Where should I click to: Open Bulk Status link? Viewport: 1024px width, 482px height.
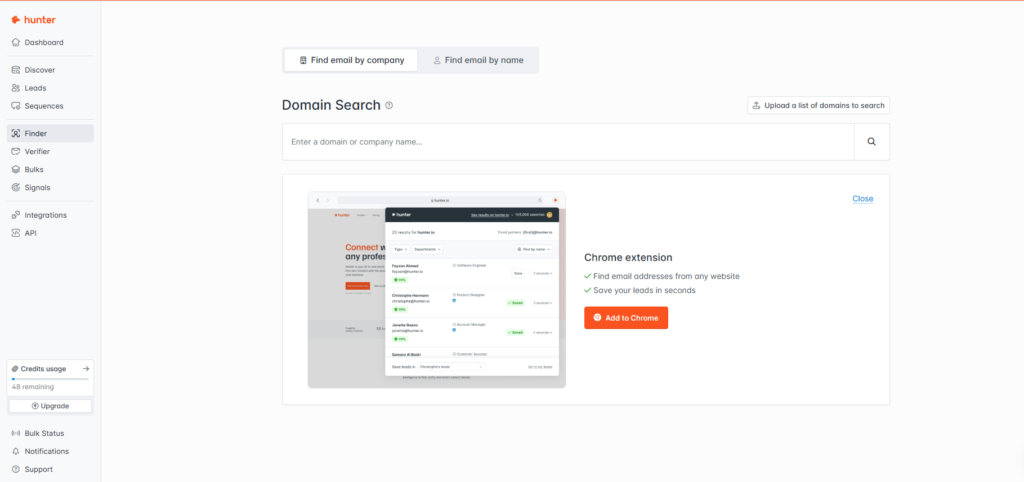point(50,433)
